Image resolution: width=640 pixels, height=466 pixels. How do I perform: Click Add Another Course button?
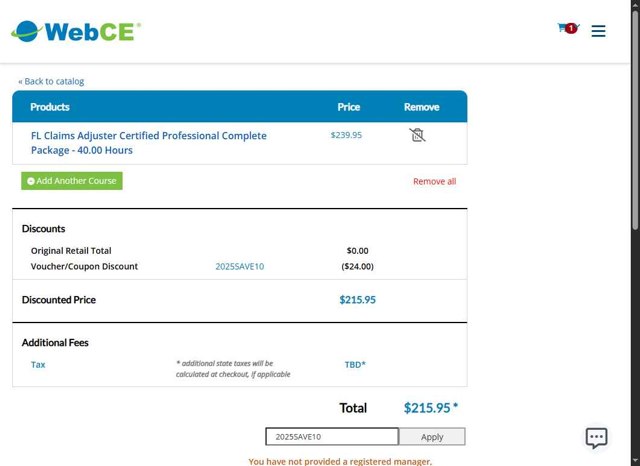click(72, 181)
